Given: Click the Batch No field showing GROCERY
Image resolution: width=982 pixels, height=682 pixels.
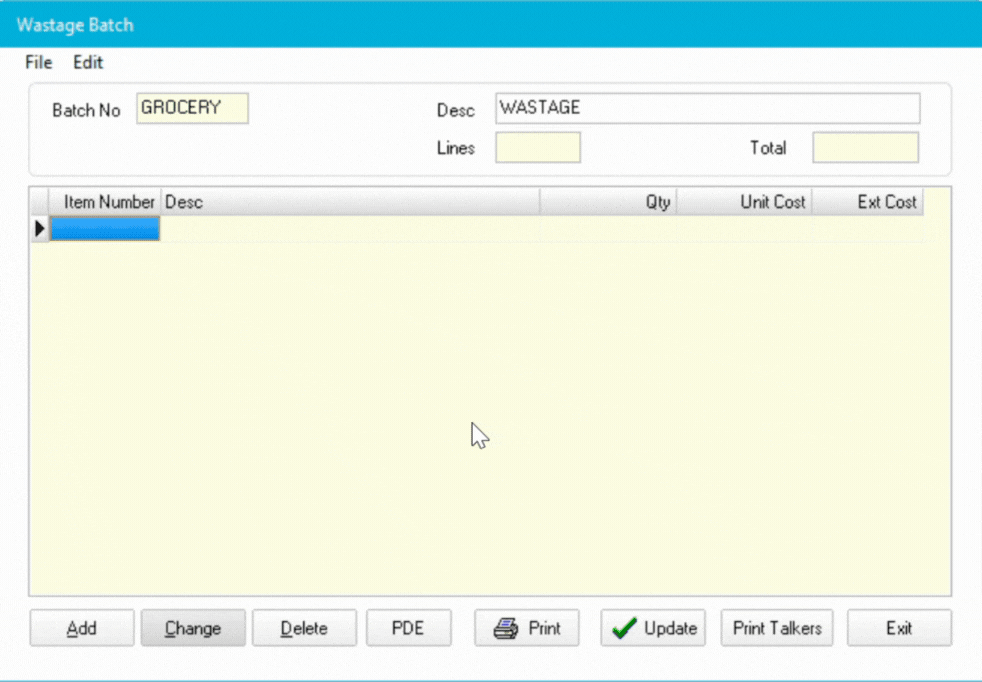Looking at the screenshot, I should (x=192, y=108).
